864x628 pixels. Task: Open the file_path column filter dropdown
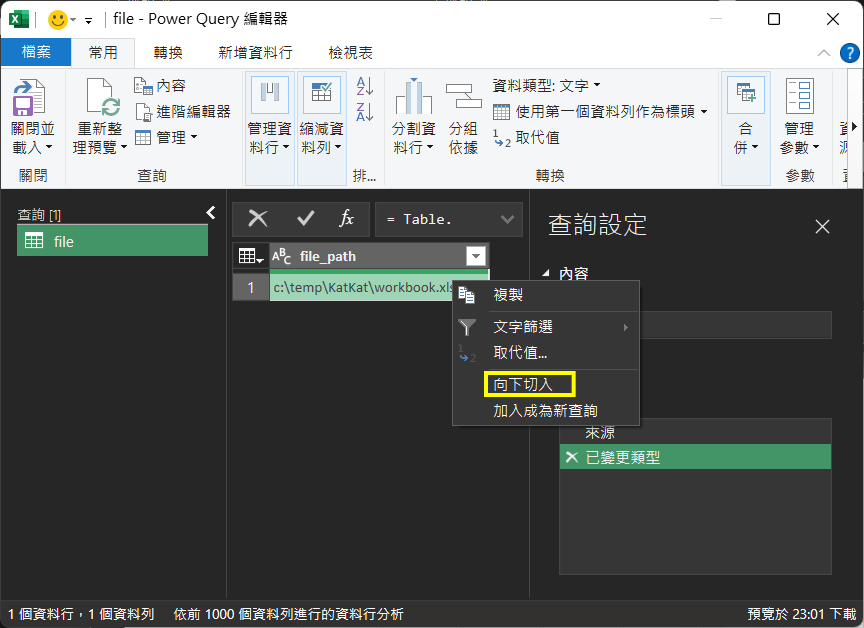pos(476,256)
